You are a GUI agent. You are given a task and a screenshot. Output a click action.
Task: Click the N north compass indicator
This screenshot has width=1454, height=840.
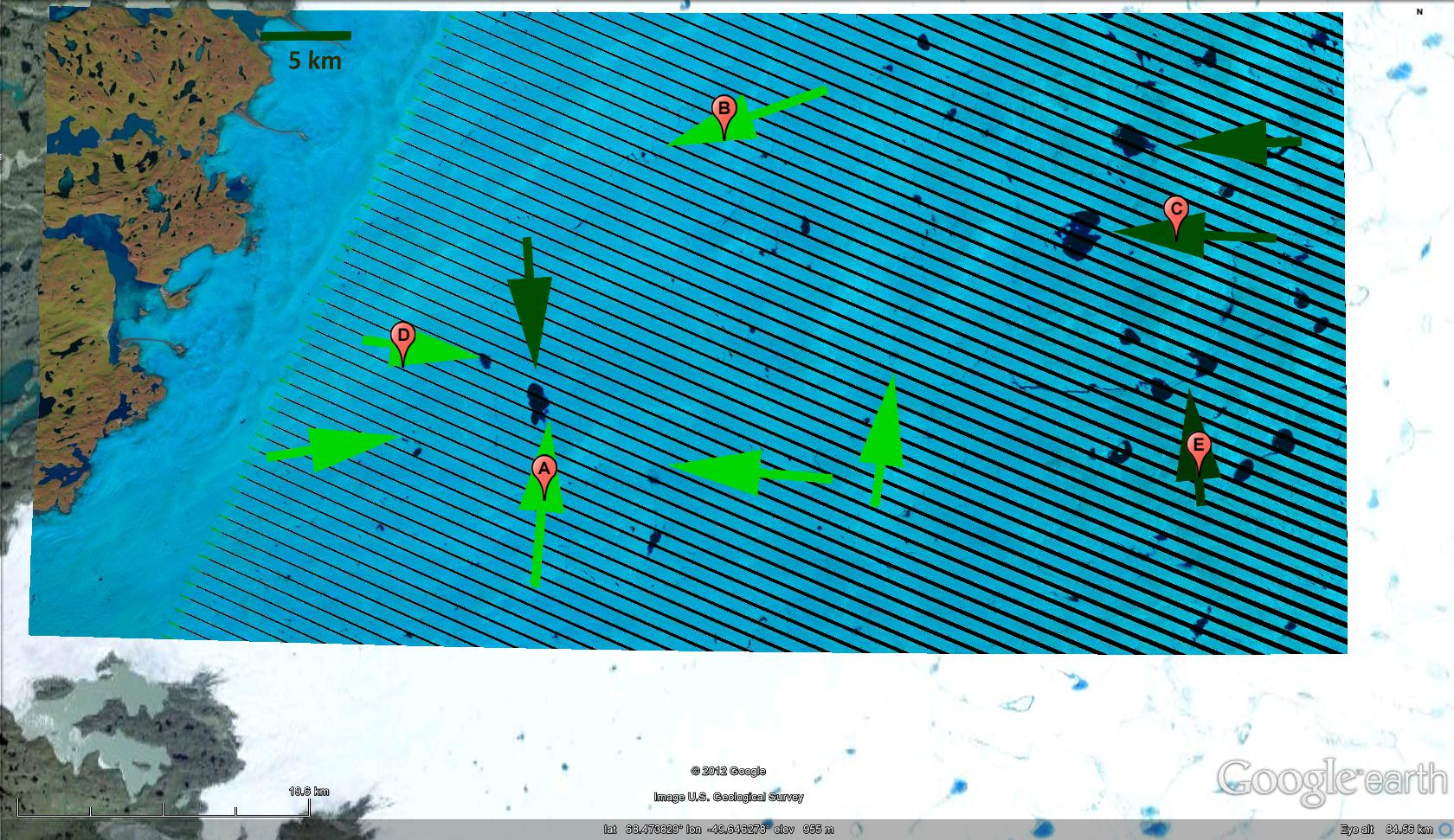pyautogui.click(x=1420, y=12)
